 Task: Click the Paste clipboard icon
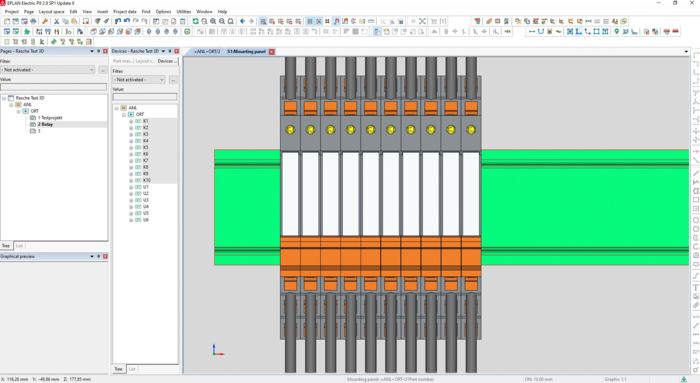coord(74,21)
